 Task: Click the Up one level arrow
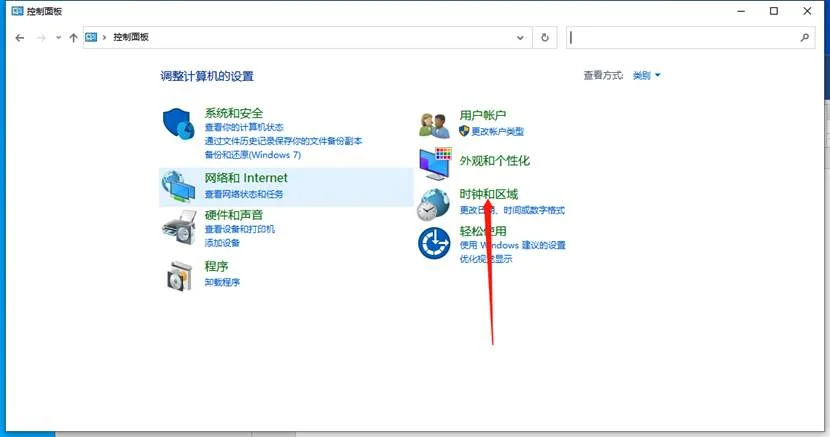[74, 38]
